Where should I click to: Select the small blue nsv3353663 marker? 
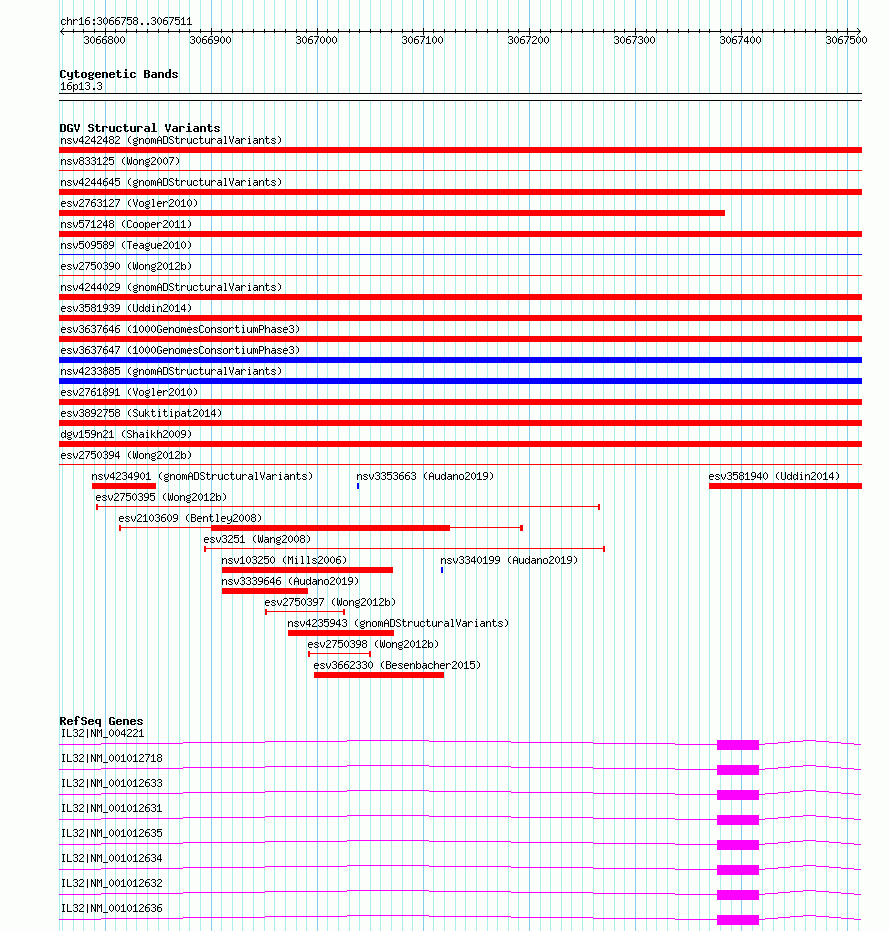pos(357,486)
